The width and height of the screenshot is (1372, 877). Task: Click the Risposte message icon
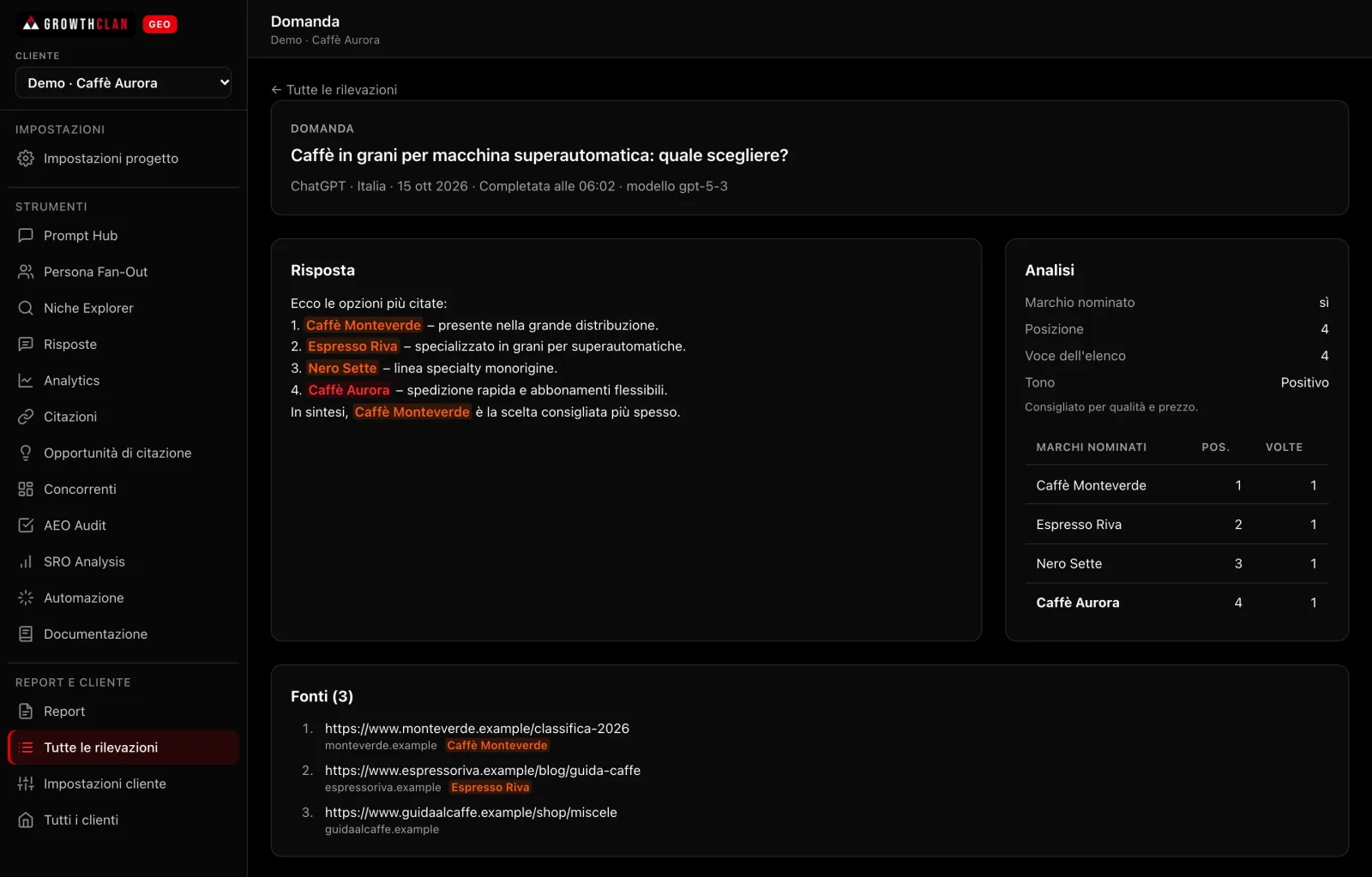26,344
